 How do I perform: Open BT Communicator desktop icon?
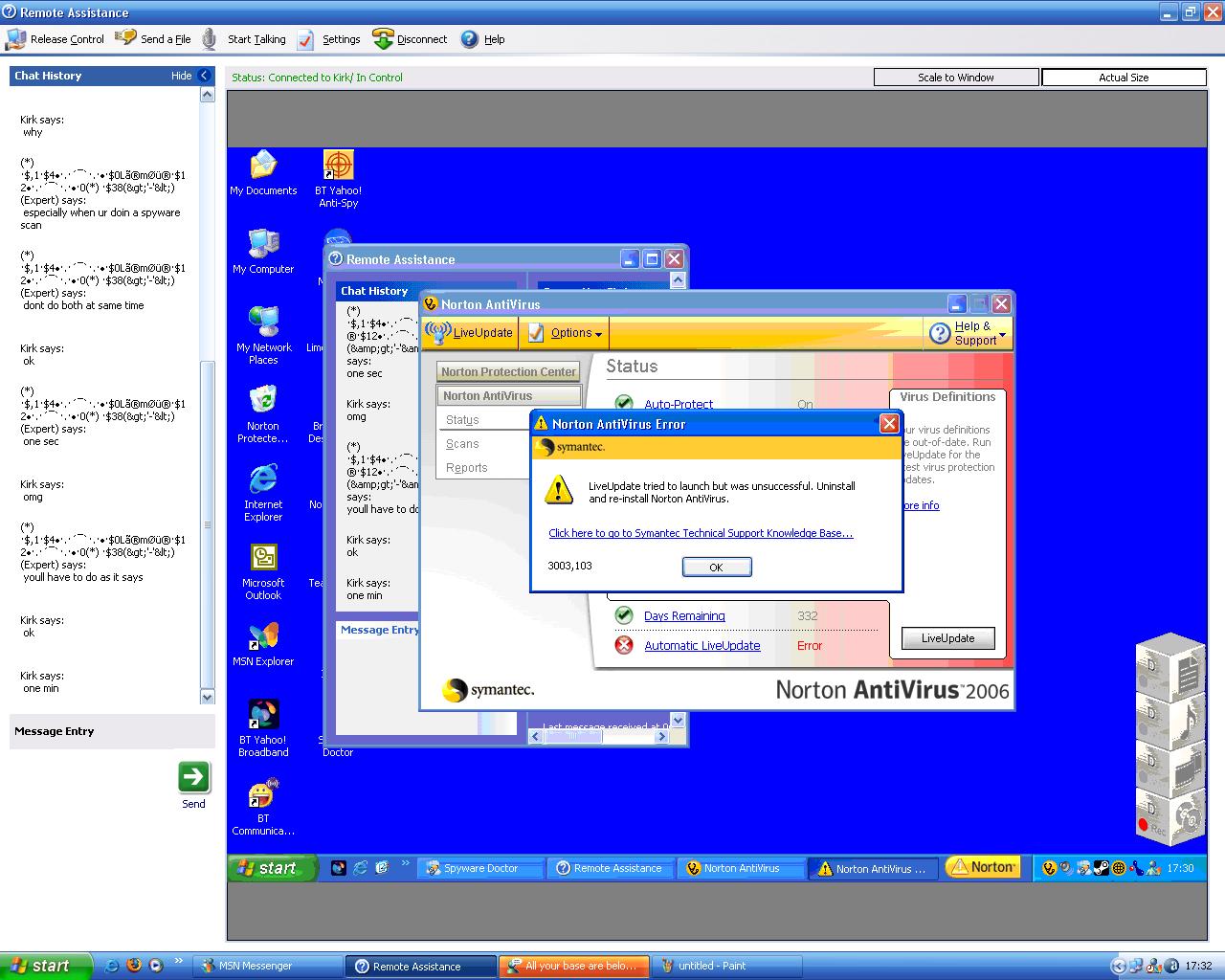point(263,807)
